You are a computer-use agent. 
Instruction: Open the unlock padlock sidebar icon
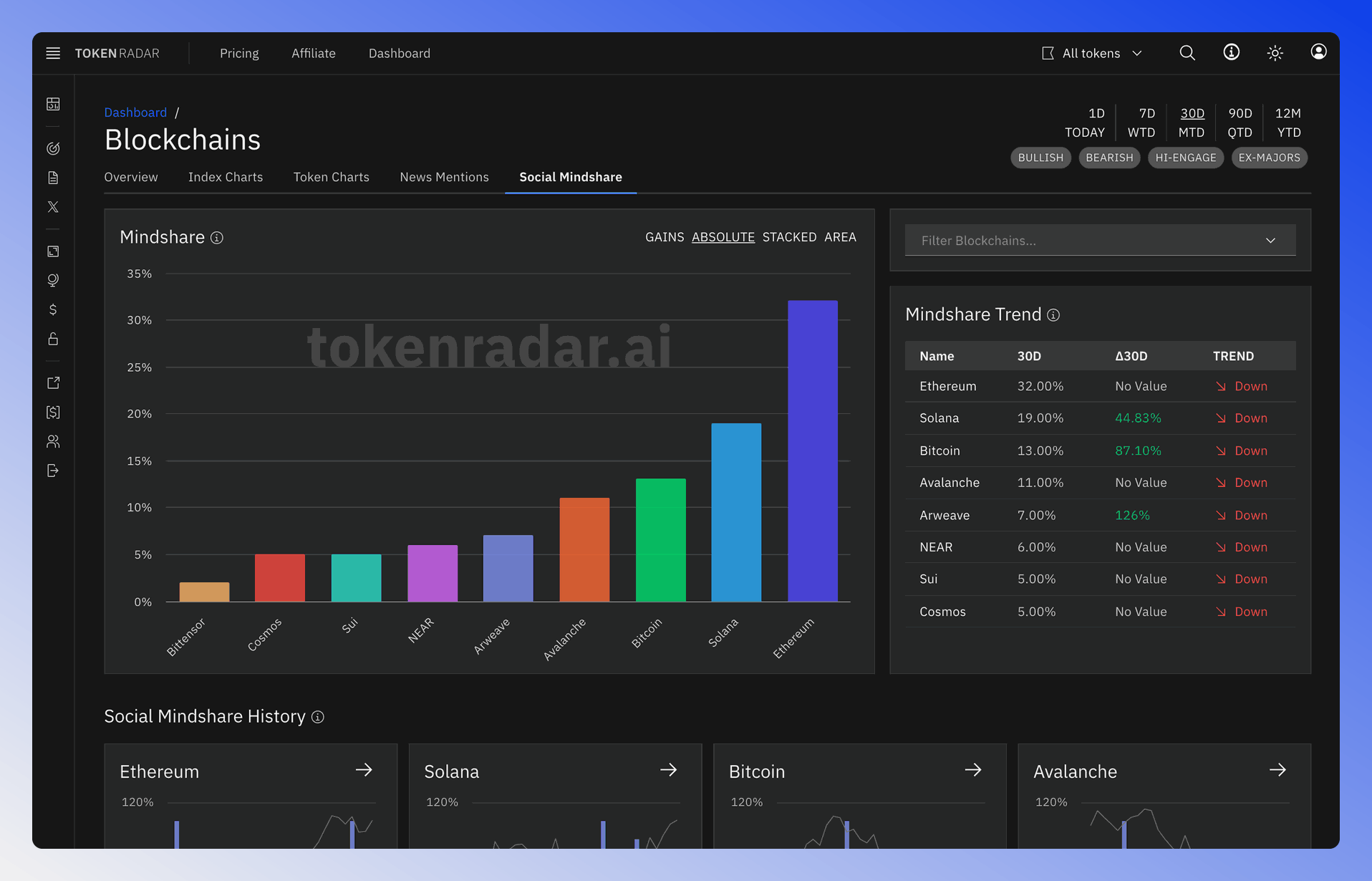(53, 339)
